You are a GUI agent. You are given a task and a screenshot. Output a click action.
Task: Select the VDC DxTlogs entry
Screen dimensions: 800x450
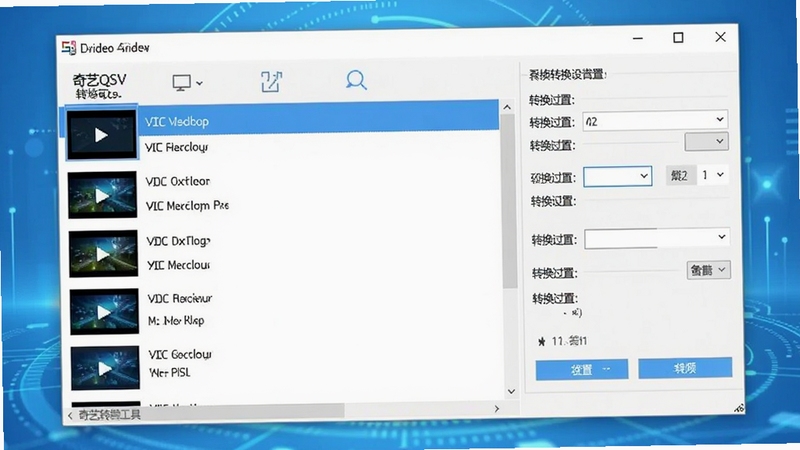tap(179, 241)
